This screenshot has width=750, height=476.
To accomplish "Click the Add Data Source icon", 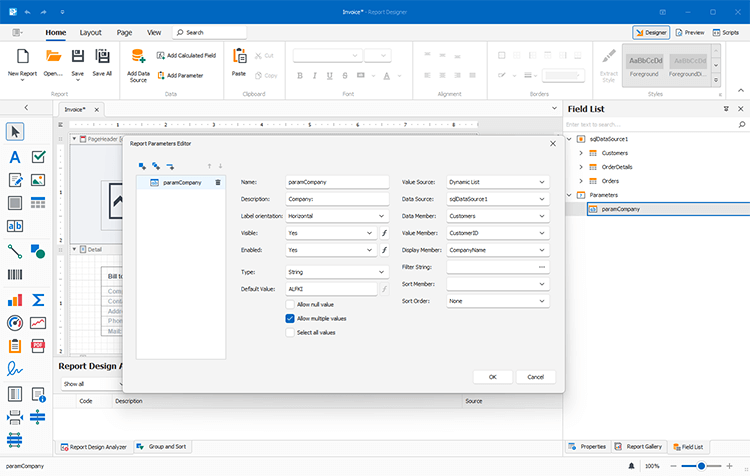I will pyautogui.click(x=138, y=58).
